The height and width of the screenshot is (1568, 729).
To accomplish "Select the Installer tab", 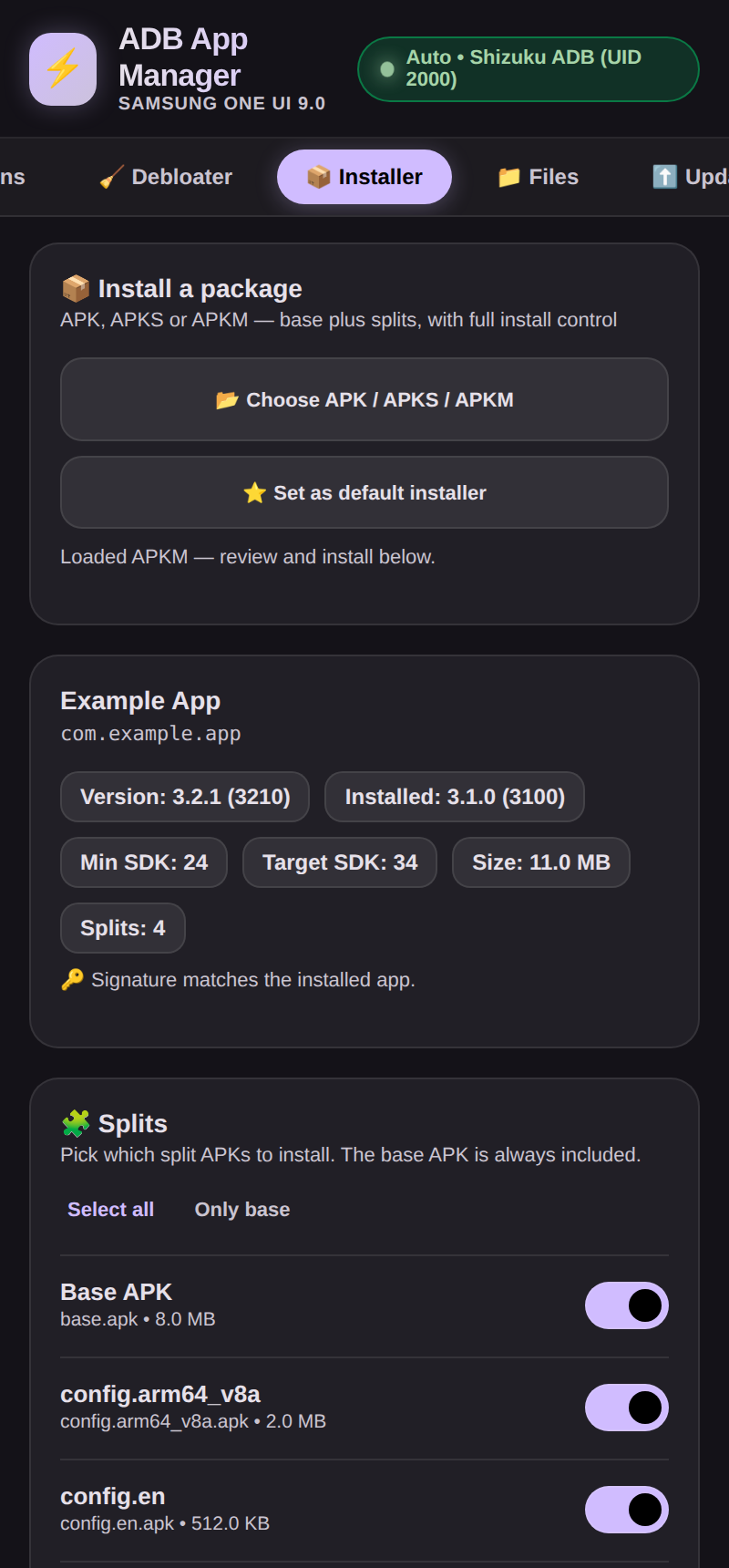I will 364,177.
